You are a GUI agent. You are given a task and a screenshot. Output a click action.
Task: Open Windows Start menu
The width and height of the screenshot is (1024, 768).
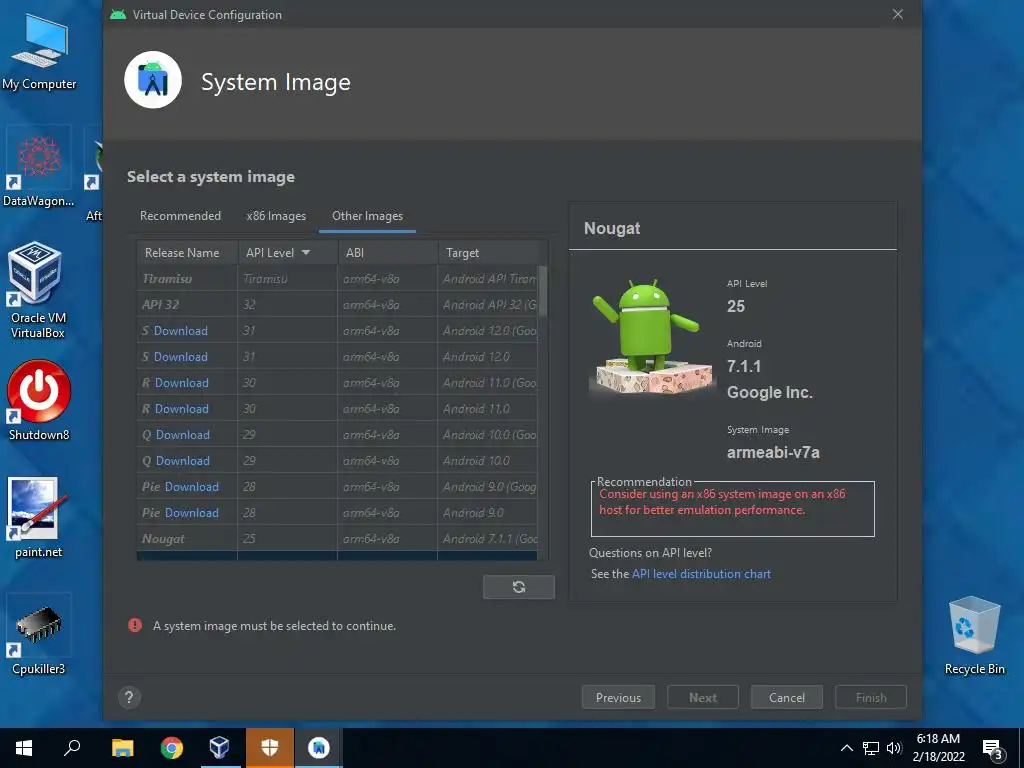[24, 748]
